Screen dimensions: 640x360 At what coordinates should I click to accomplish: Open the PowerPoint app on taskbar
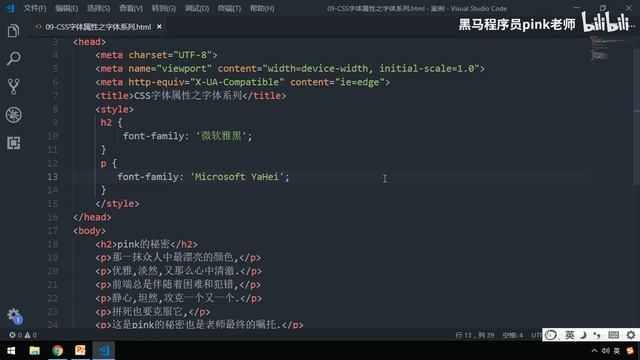pyautogui.click(x=80, y=351)
